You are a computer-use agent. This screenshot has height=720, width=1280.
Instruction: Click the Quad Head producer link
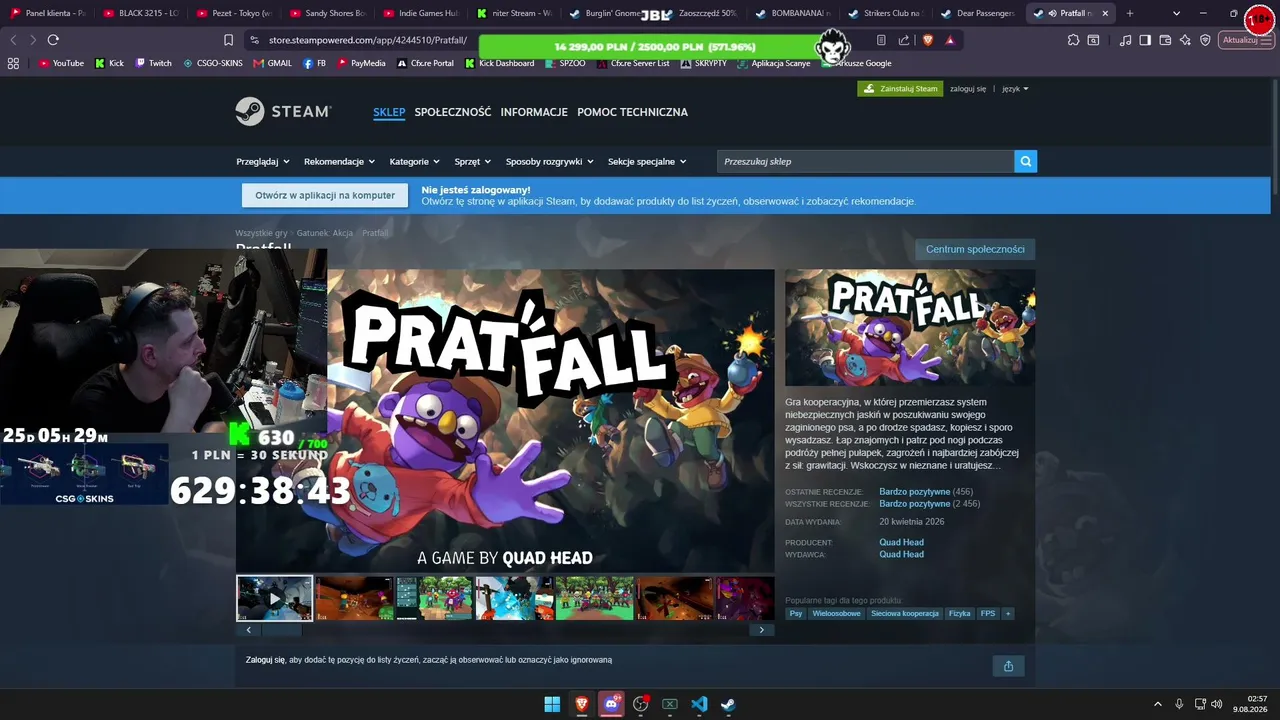901,542
